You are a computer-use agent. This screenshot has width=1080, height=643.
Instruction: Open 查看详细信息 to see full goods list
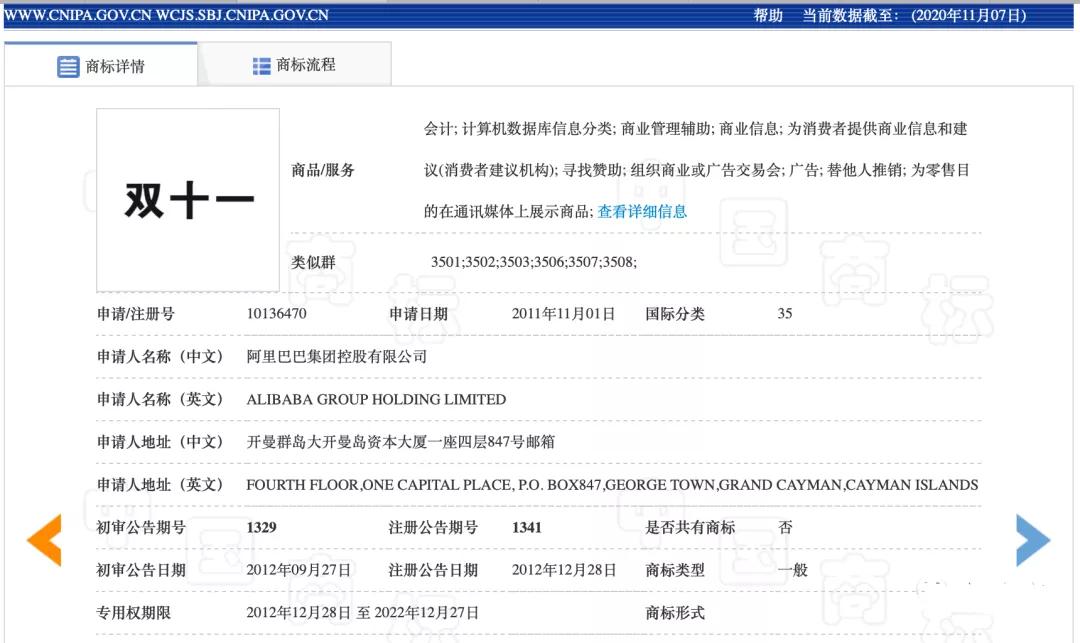[x=641, y=211]
